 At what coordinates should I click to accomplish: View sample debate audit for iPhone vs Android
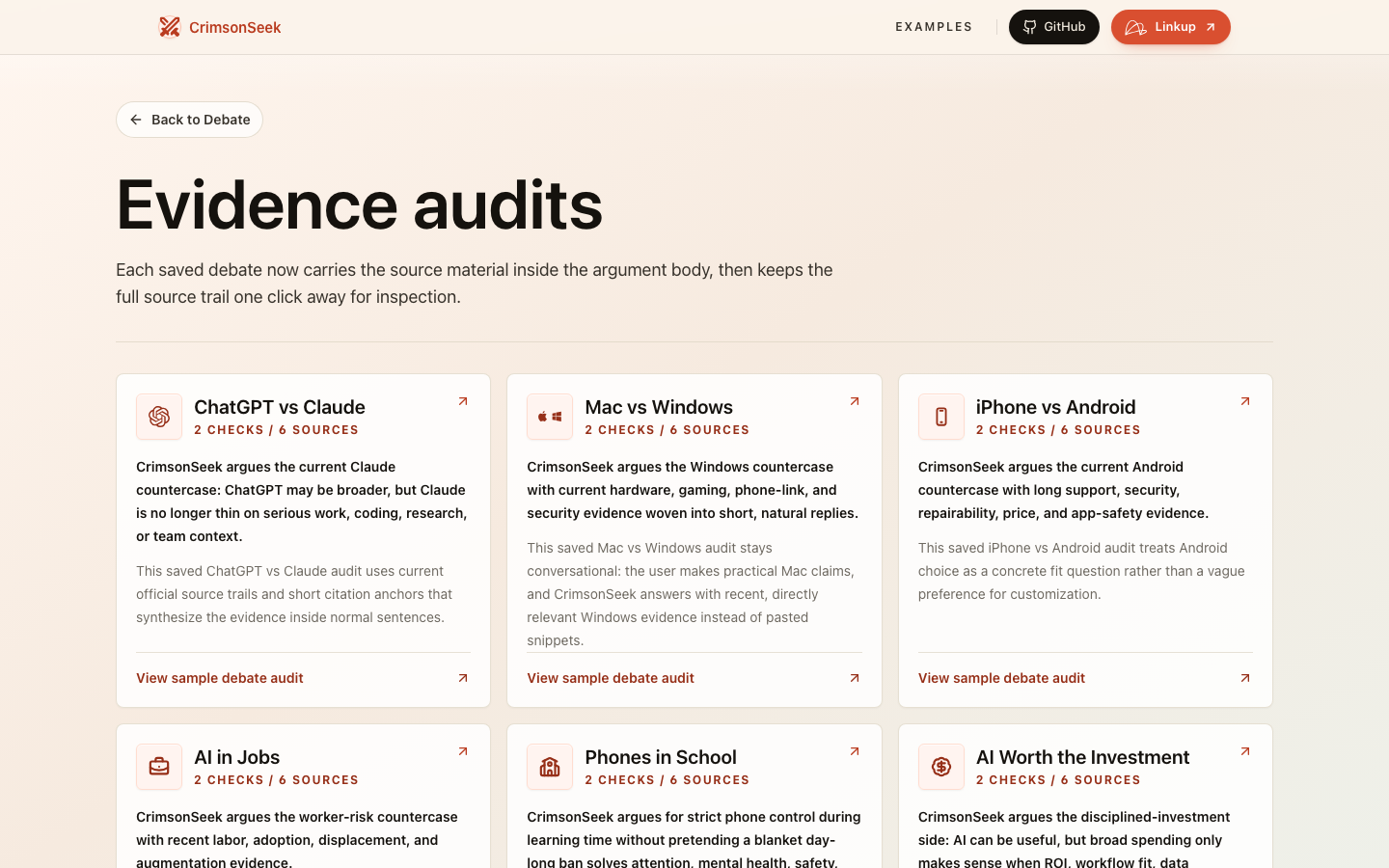(x=1085, y=678)
